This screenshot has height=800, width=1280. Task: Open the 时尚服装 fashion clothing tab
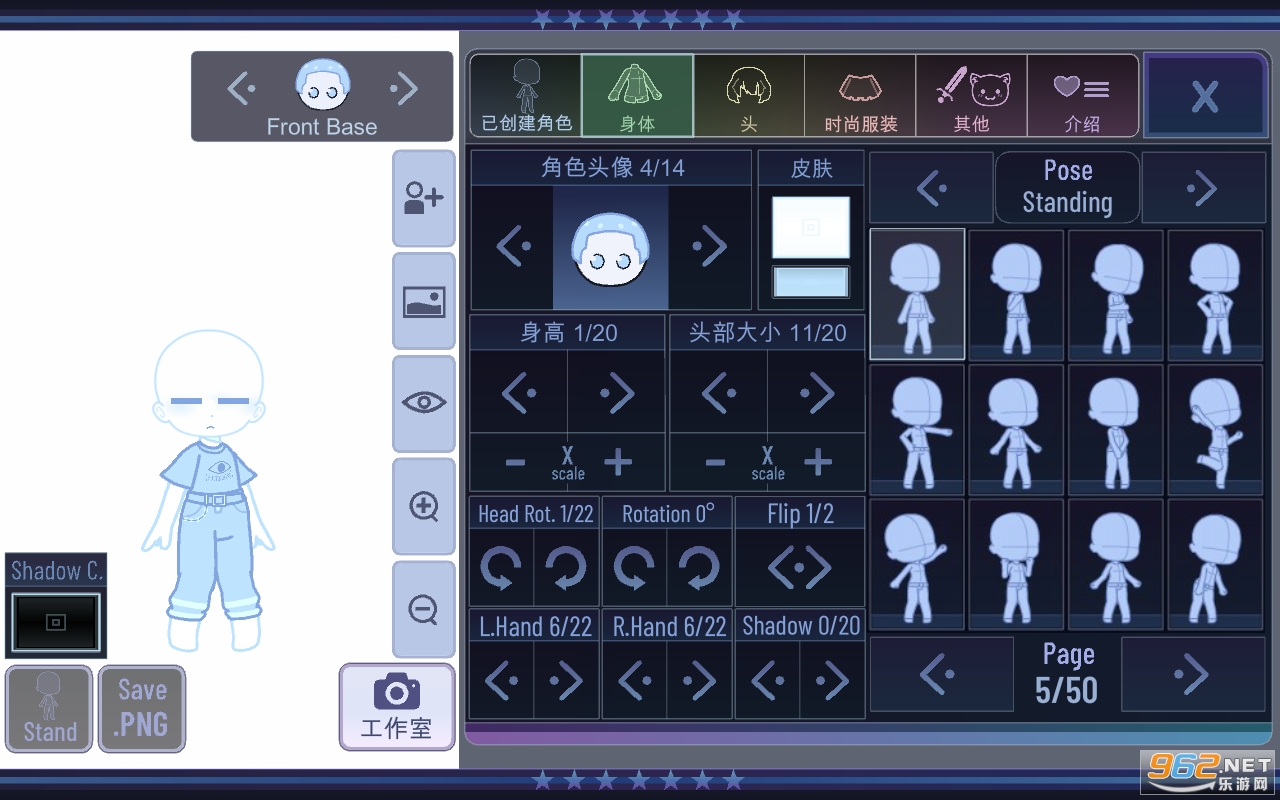coord(860,96)
